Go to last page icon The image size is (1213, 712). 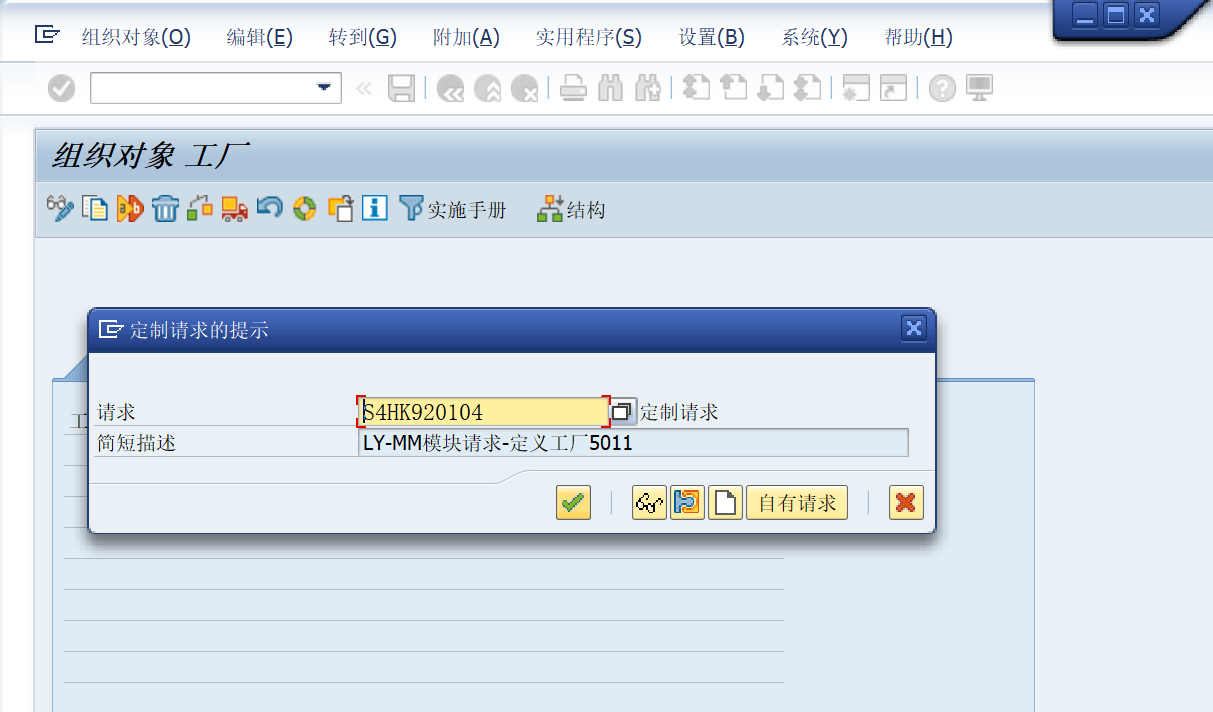tap(807, 89)
